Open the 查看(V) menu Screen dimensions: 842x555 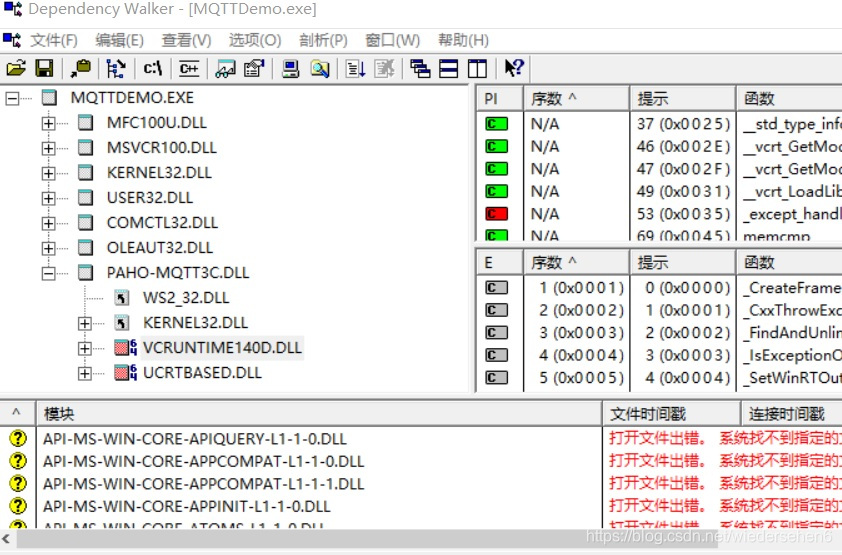186,40
